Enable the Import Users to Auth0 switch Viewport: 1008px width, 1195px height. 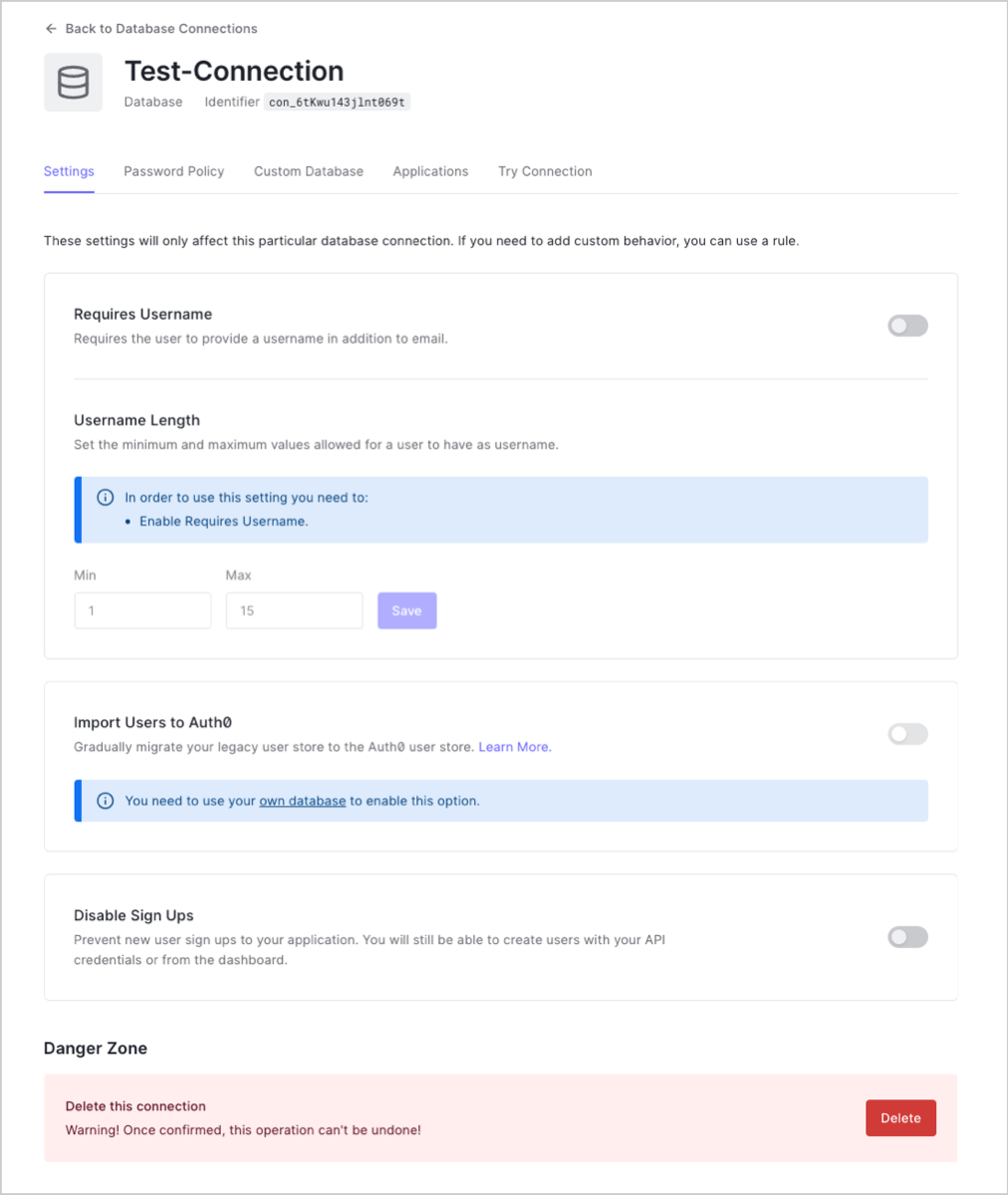coord(907,734)
